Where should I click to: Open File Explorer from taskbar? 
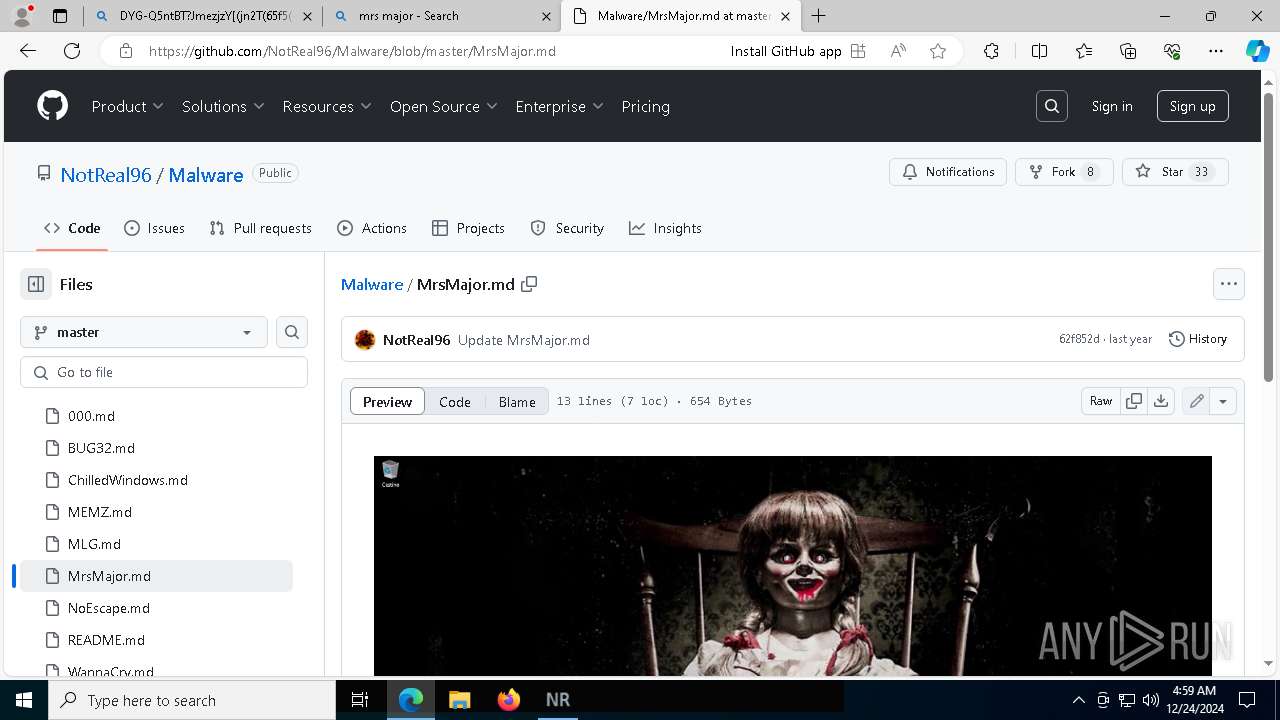pyautogui.click(x=460, y=700)
